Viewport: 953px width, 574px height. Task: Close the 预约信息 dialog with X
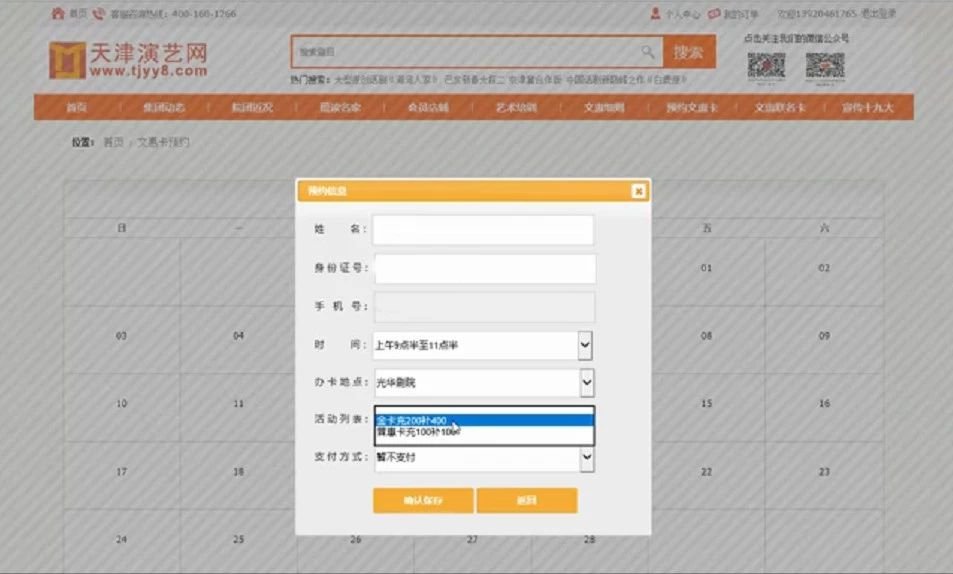638,191
